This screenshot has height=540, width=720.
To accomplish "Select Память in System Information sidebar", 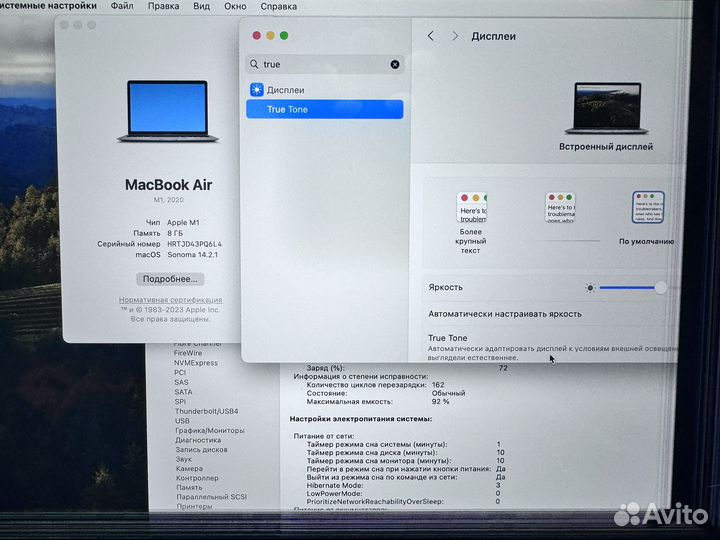I will pos(189,487).
